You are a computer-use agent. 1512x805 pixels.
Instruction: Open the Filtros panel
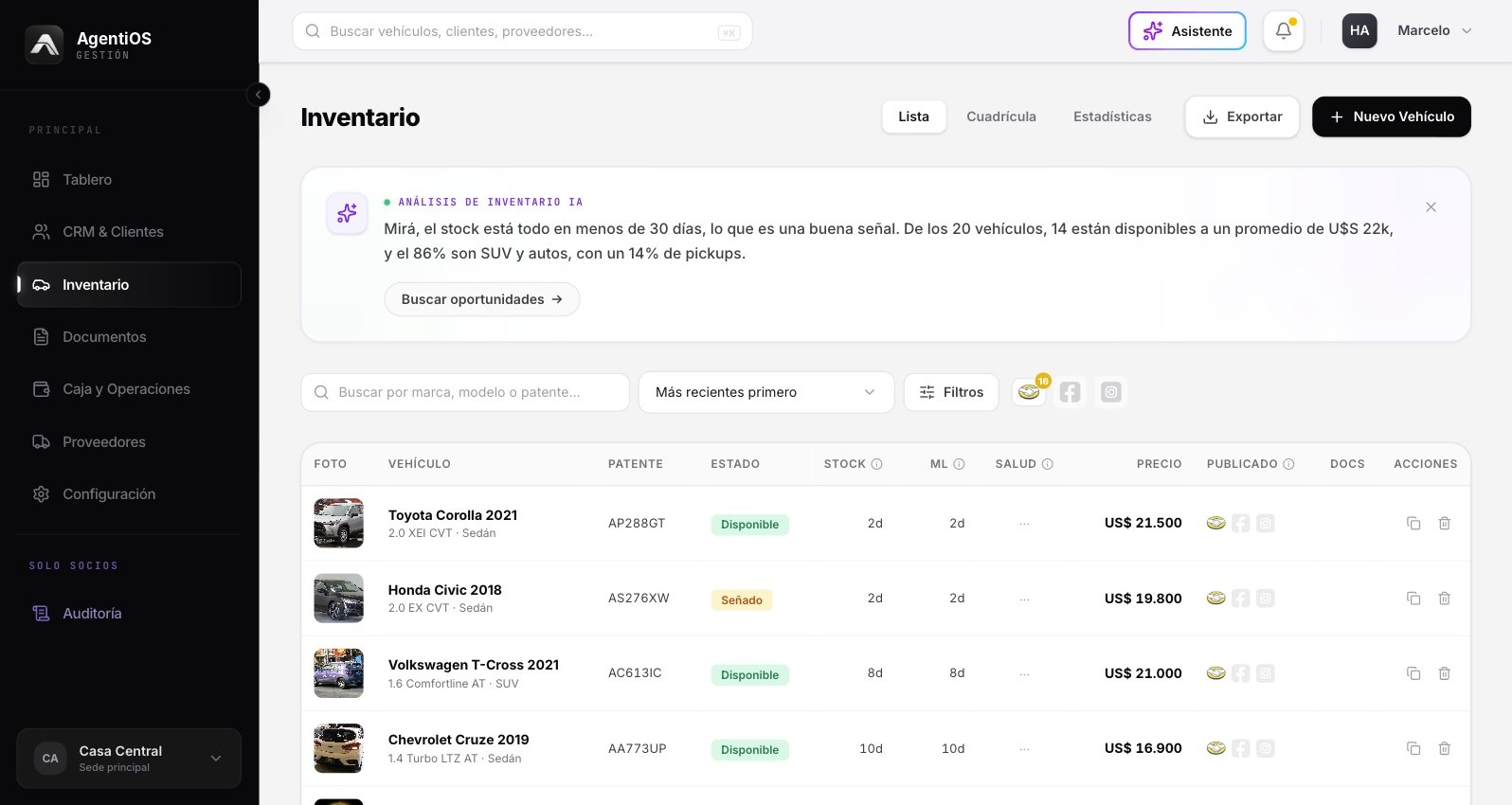coord(951,392)
